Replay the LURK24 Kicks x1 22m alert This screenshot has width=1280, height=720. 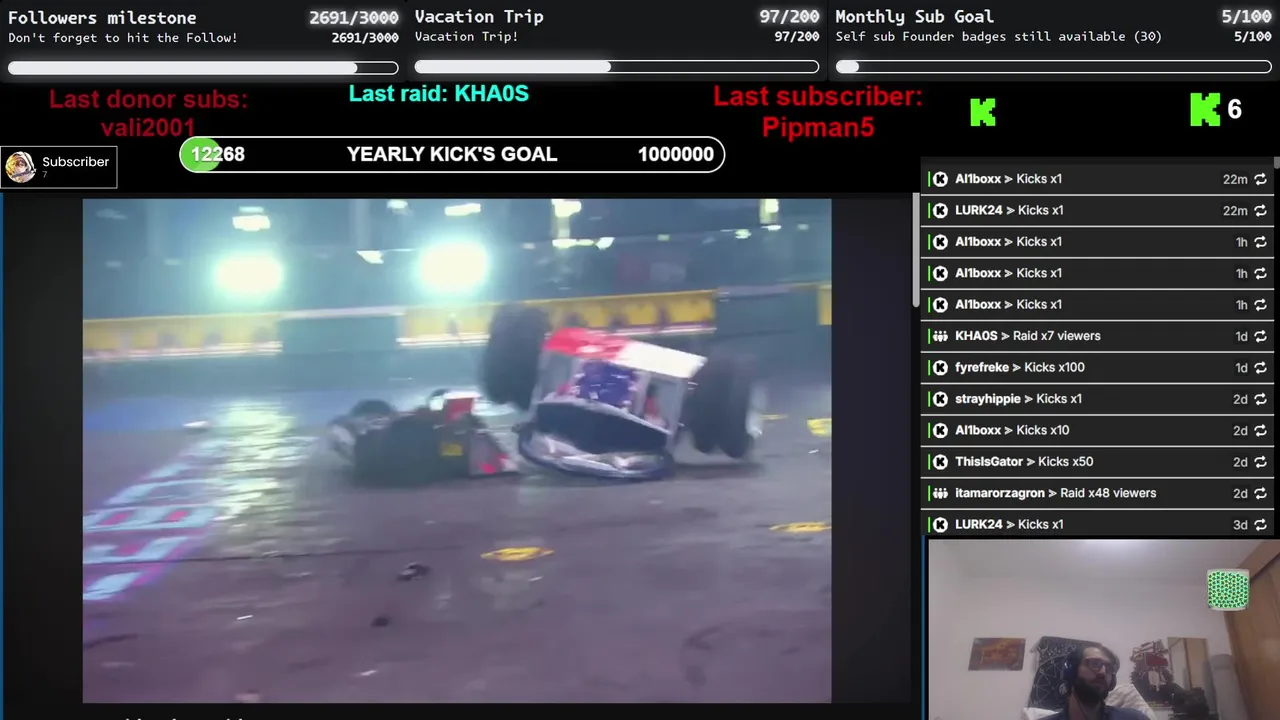pos(1260,210)
